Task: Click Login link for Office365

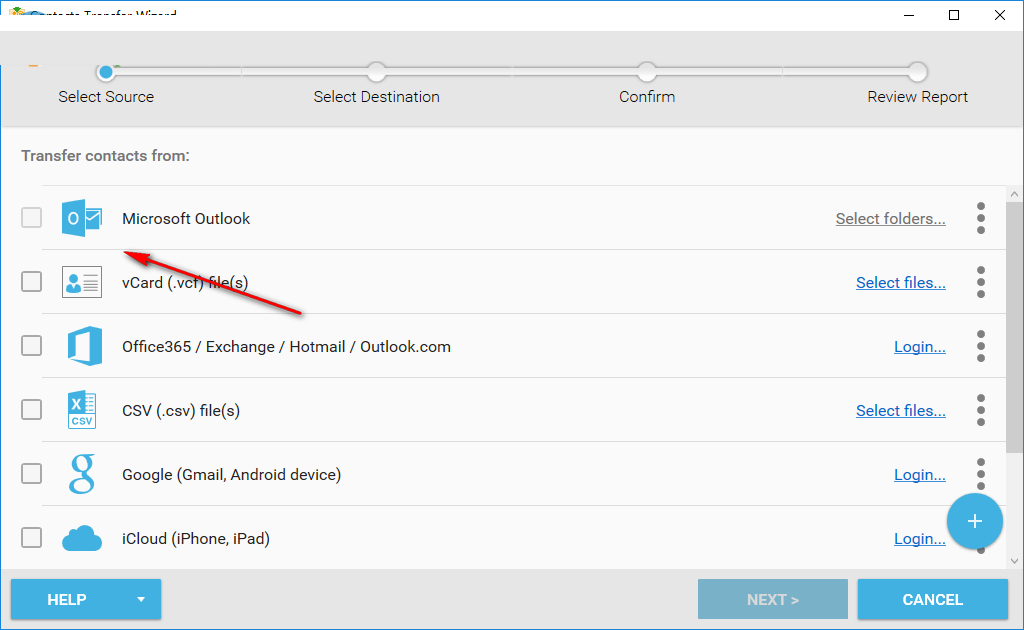Action: tap(920, 347)
